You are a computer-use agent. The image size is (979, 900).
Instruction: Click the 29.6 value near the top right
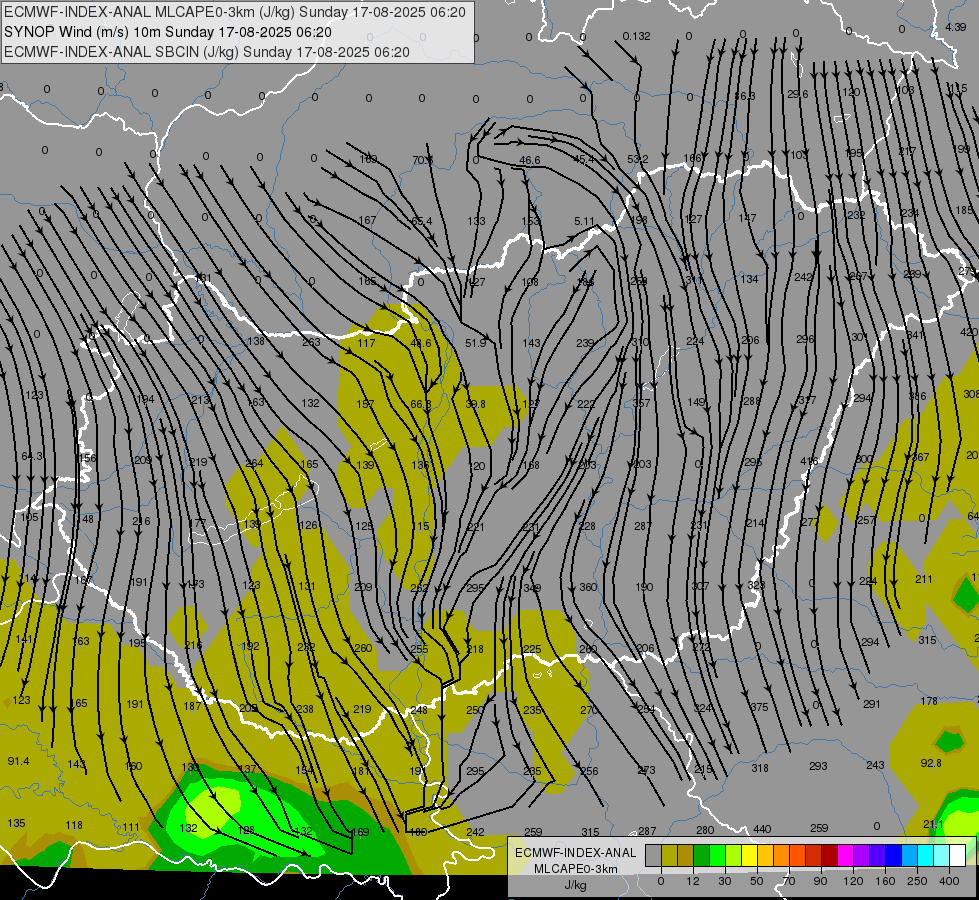coord(797,94)
